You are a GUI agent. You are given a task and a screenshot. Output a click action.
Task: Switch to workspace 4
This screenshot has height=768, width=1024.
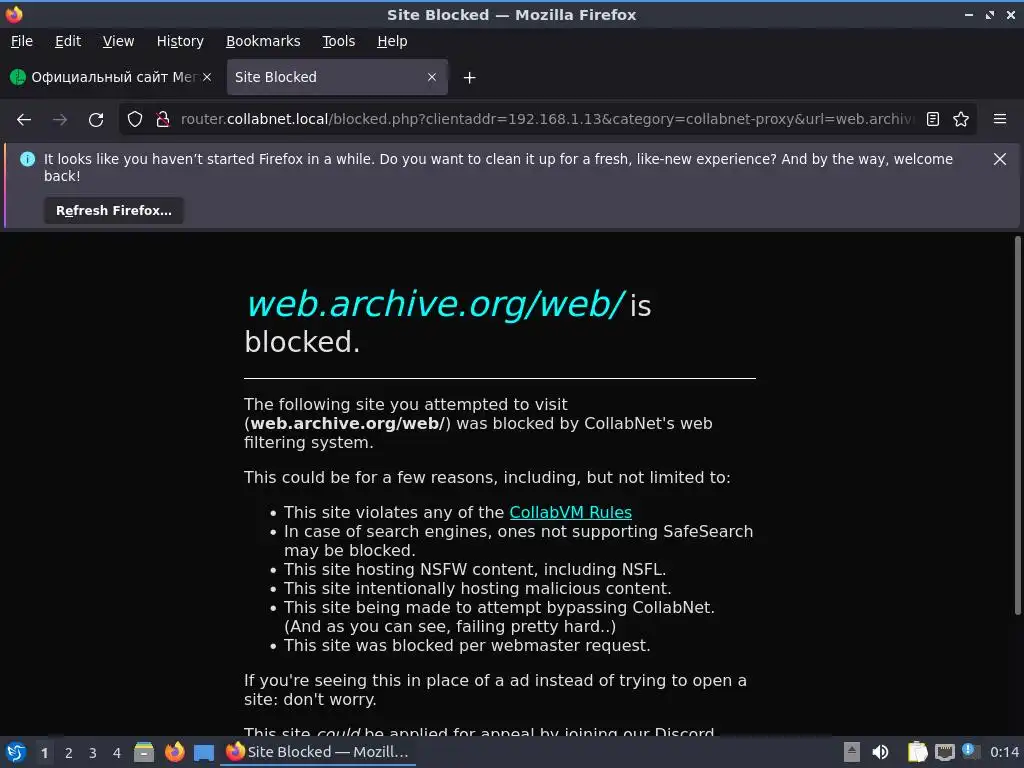[x=117, y=753]
